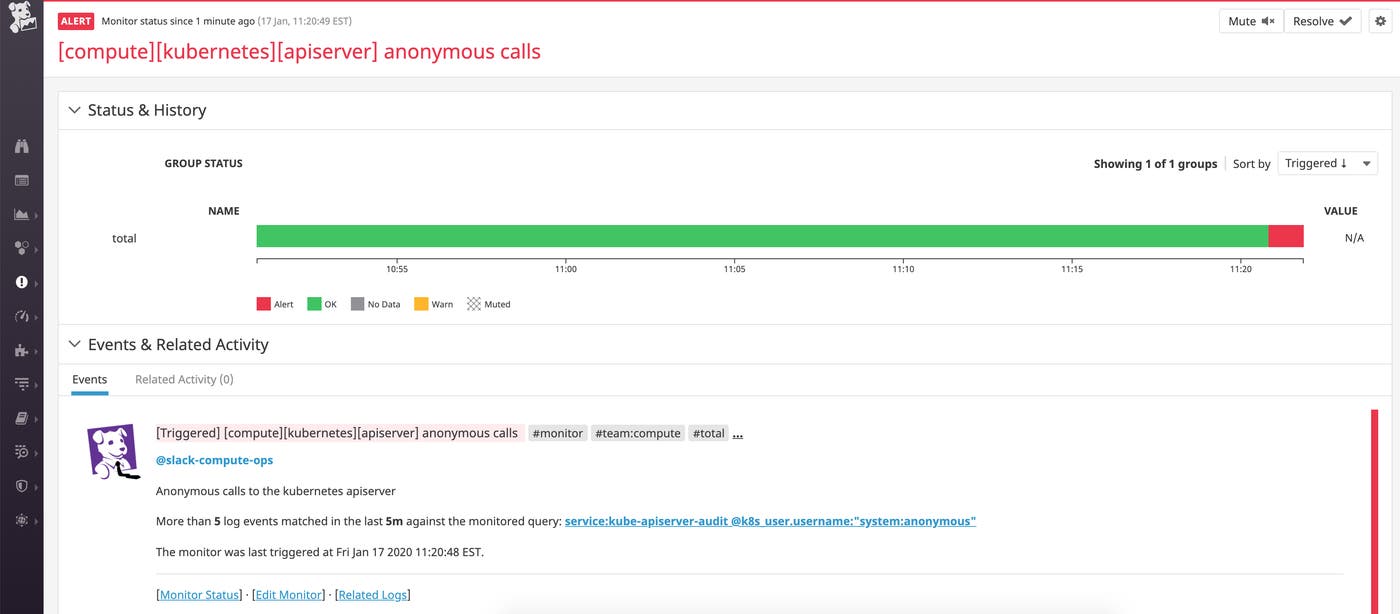Open the Infrastructure hosts icon
This screenshot has width=1400, height=614.
[x=22, y=248]
